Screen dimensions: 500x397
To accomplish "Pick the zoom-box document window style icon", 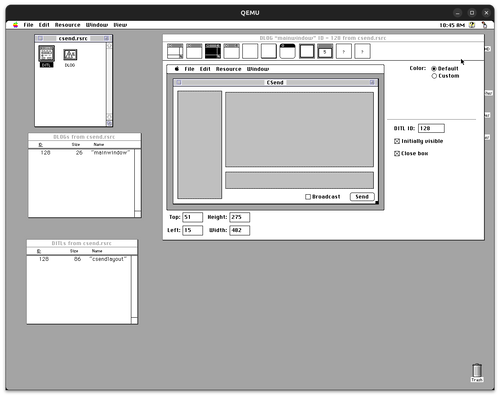I will (232, 51).
